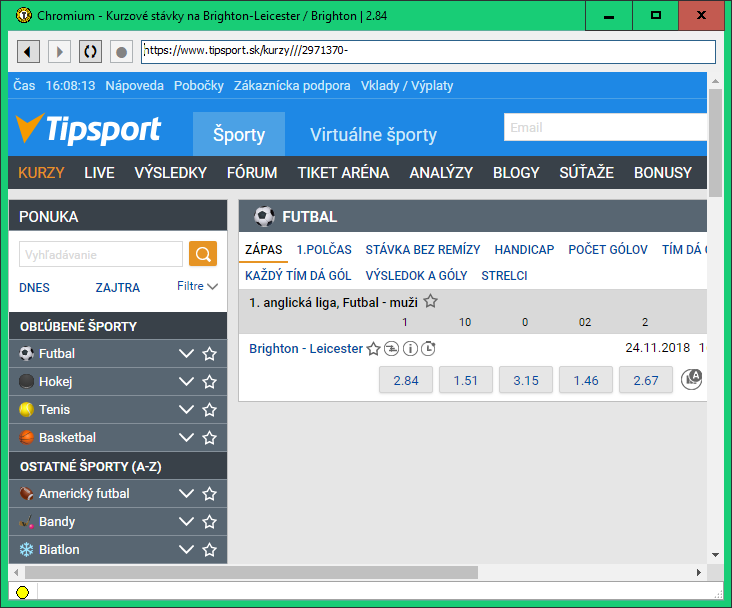The width and height of the screenshot is (732, 608).
Task: Favorite the 1. anglická liga league star
Action: (x=430, y=302)
